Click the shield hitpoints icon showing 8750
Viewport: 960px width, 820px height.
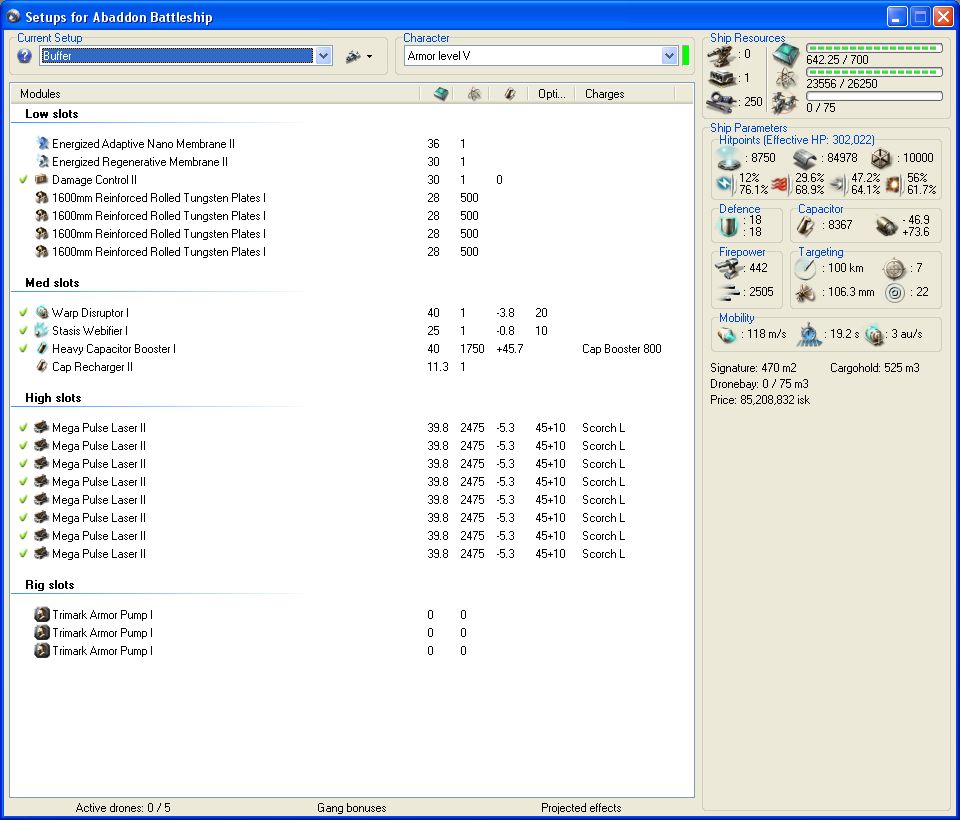tap(728, 158)
